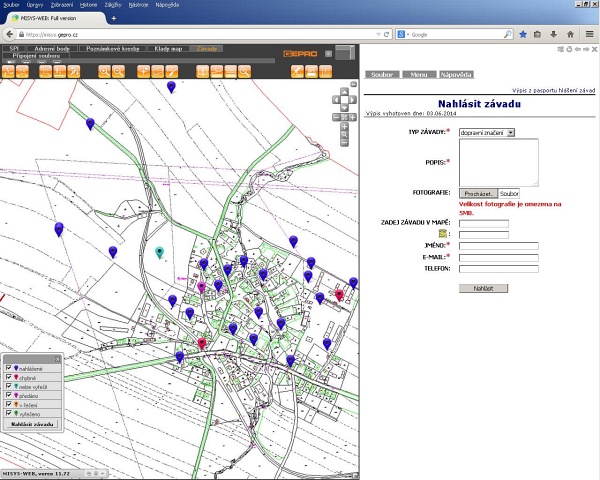Click into the 'Popis' description text area
Image resolution: width=600 pixels, height=480 pixels.
[499, 163]
